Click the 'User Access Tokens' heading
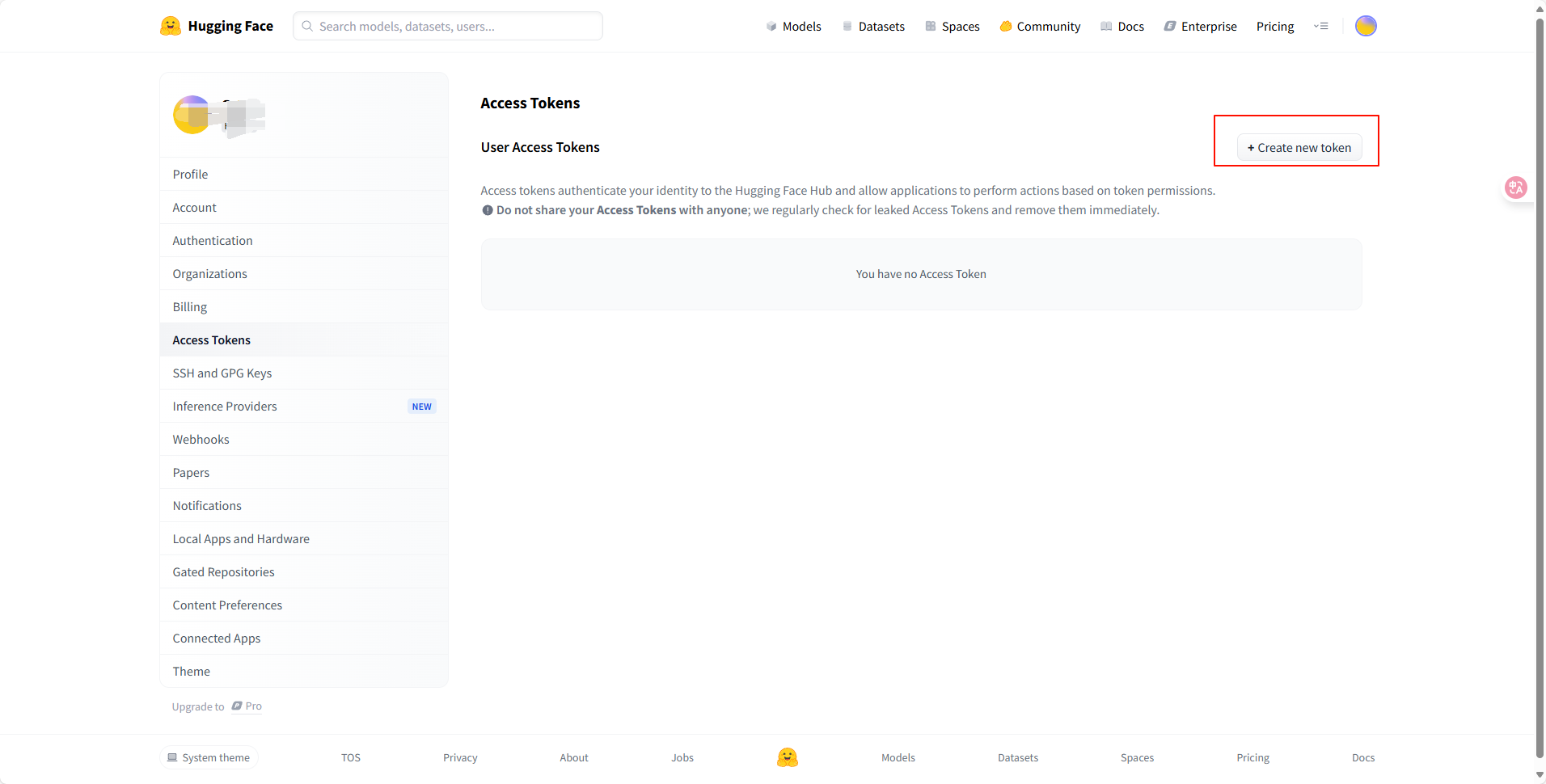Screen dimensions: 1546x784 [540, 147]
